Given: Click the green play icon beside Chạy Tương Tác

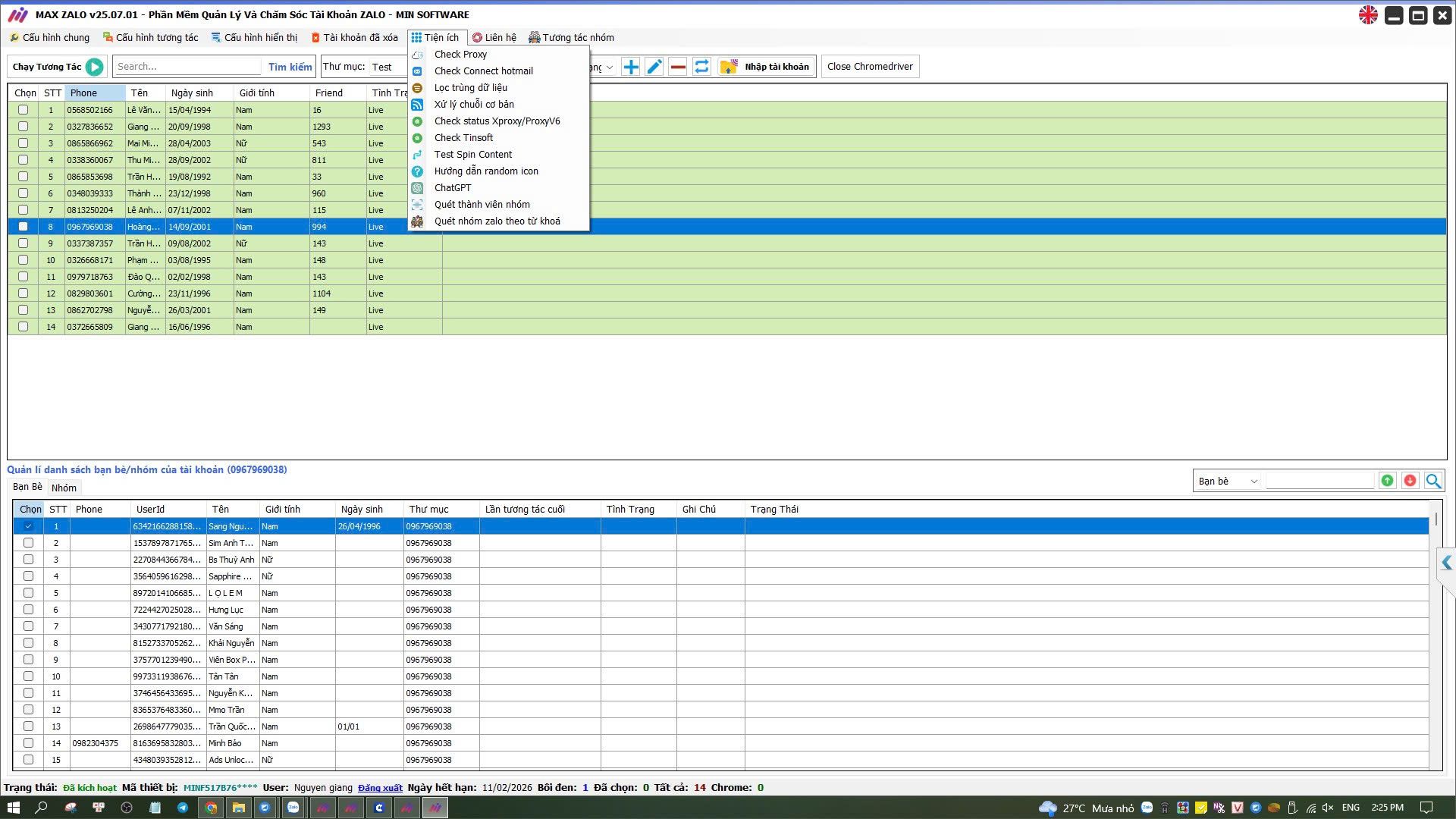Looking at the screenshot, I should coord(95,67).
